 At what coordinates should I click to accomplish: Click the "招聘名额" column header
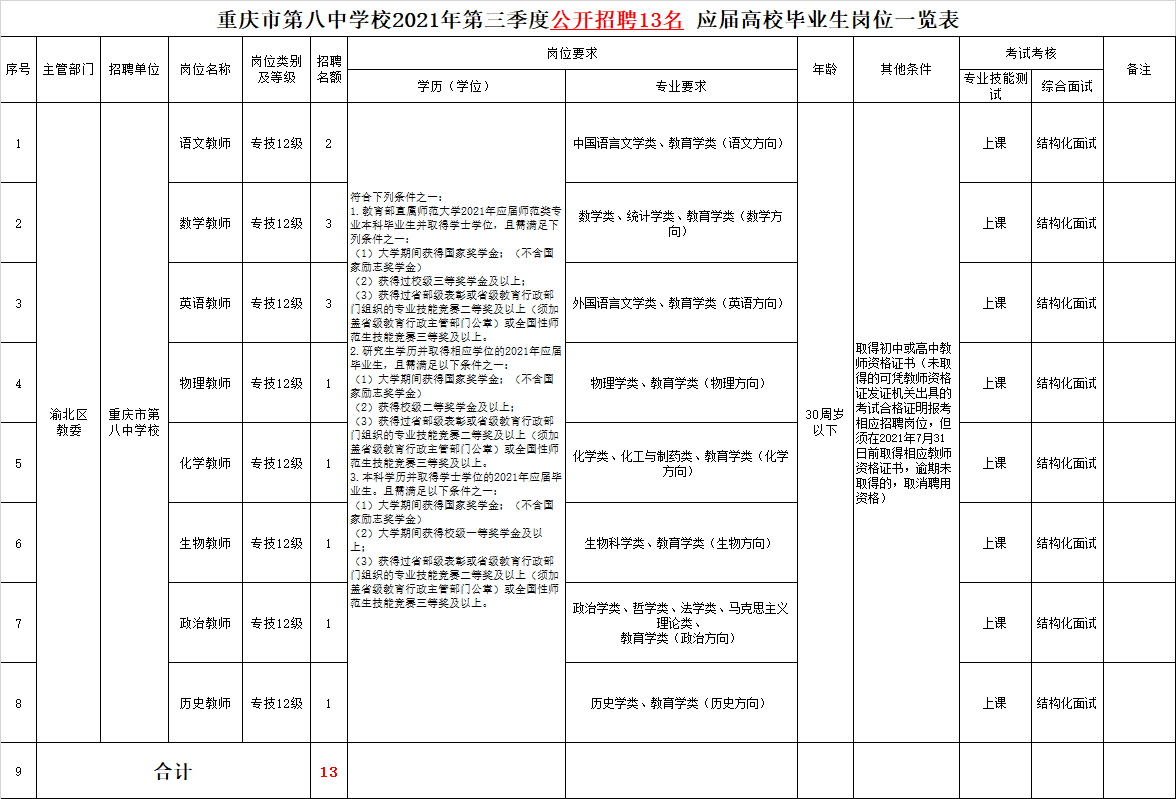pos(329,70)
